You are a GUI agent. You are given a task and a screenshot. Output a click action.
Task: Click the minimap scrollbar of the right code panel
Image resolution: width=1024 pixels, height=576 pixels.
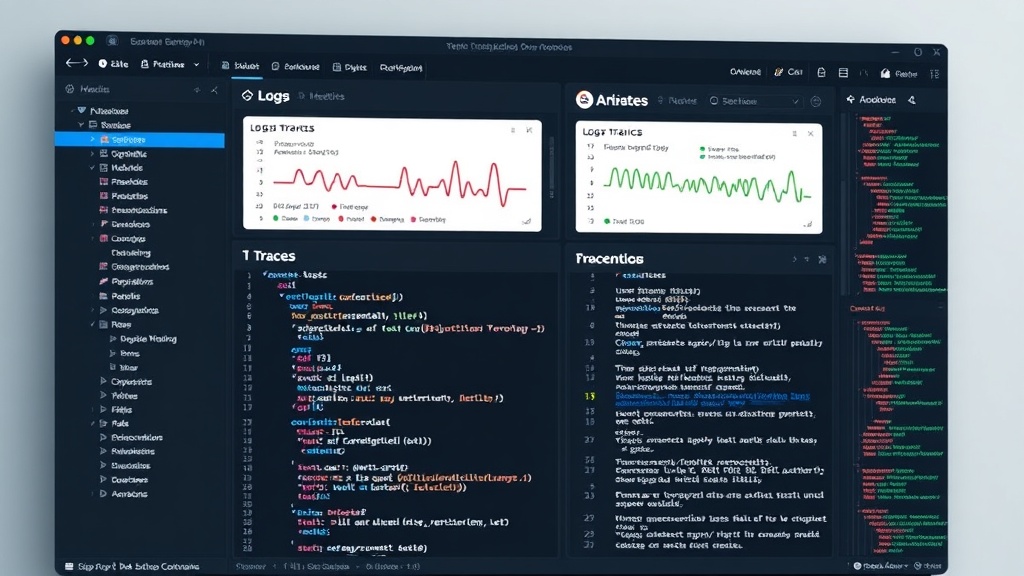847,206
